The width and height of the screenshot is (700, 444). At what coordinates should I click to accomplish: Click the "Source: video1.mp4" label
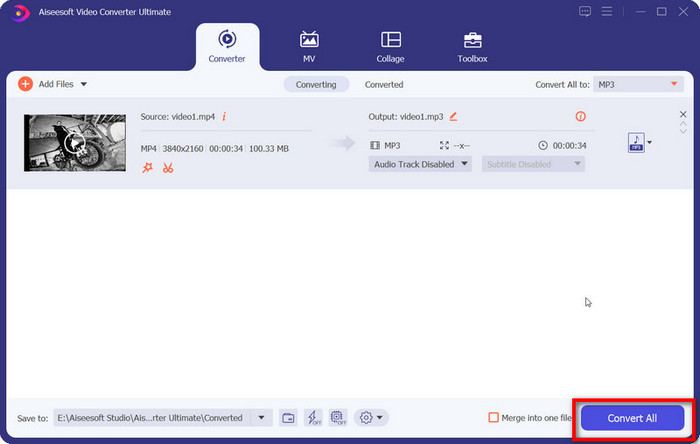(x=178, y=116)
